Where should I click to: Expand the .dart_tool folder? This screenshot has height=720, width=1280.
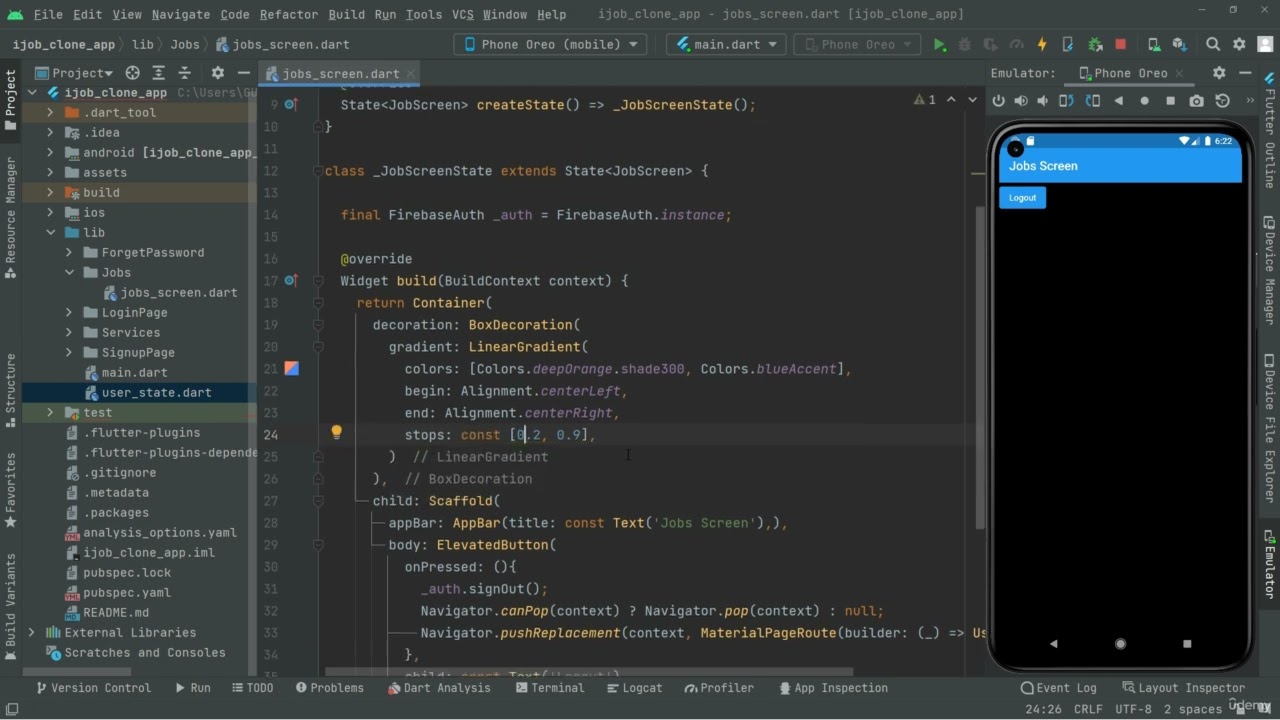pos(50,113)
